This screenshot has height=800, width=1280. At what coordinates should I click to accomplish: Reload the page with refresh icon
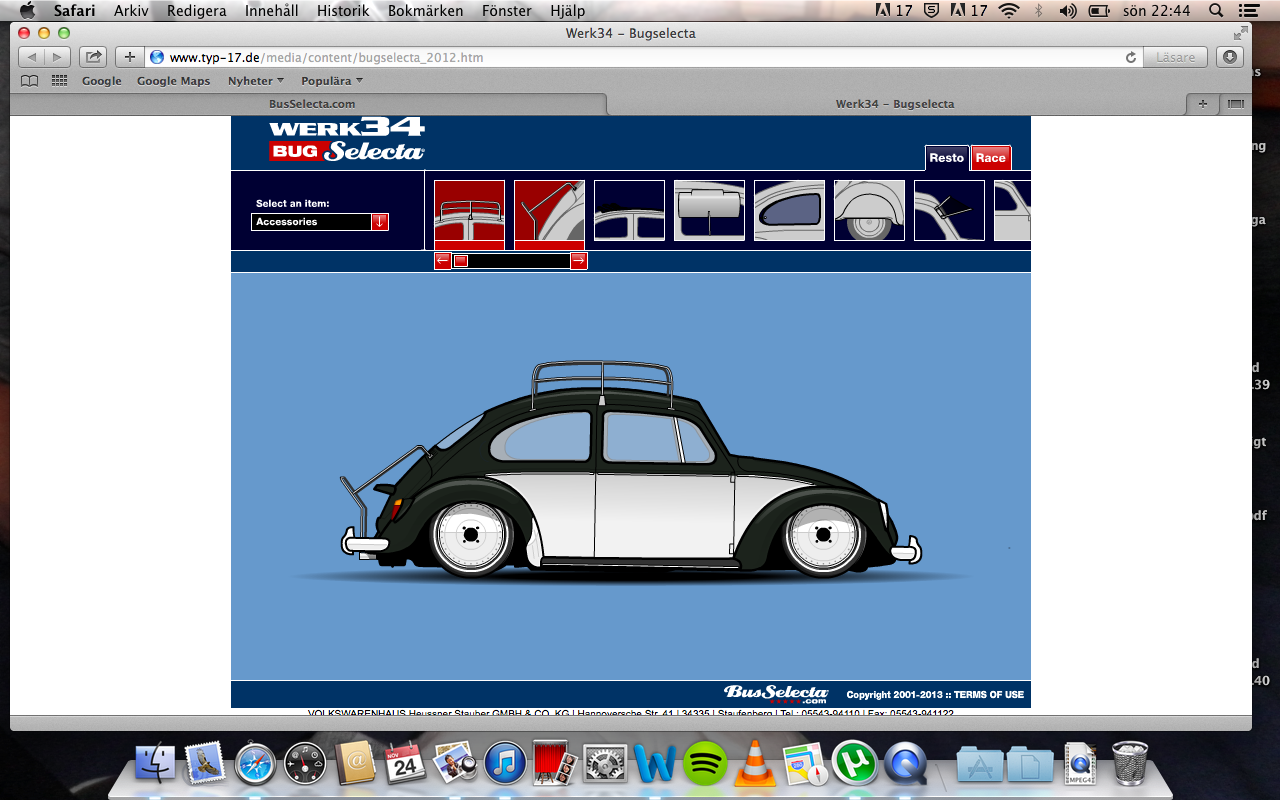(1131, 58)
